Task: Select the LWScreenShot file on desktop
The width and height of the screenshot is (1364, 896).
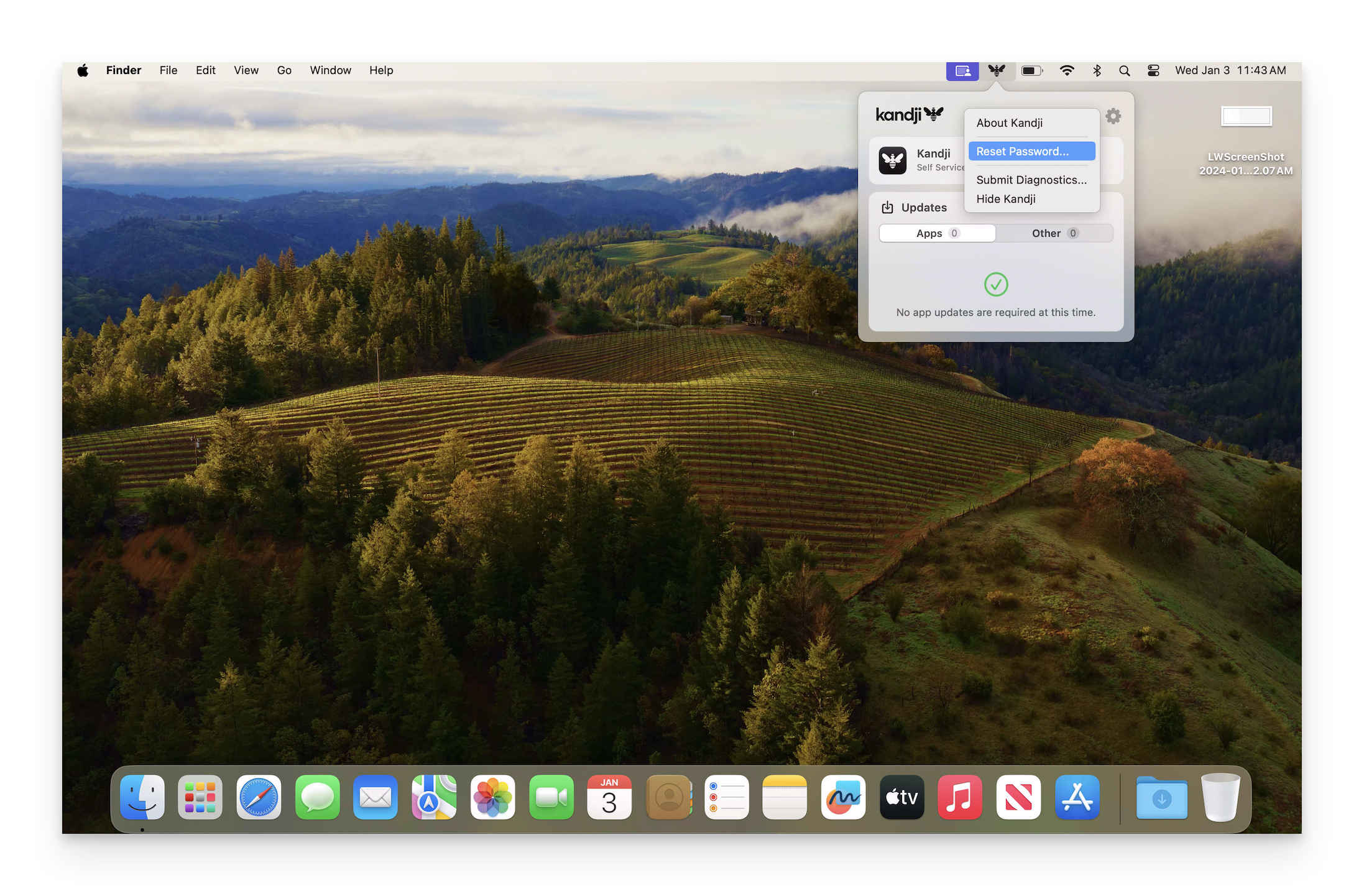Action: click(1246, 140)
